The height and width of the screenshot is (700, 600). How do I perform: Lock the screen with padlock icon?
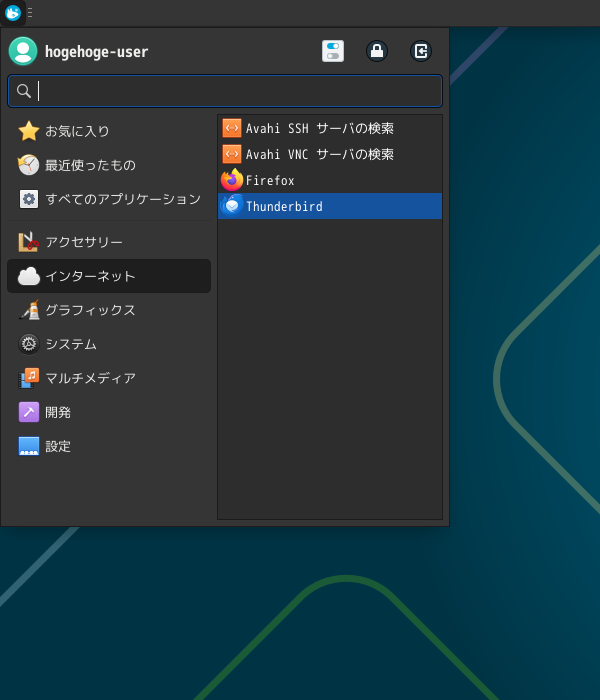(x=377, y=51)
